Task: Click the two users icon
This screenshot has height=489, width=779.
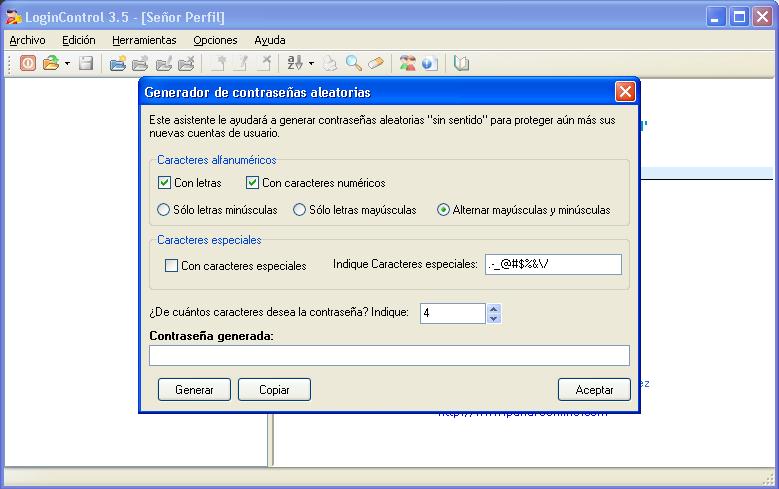Action: pos(407,63)
